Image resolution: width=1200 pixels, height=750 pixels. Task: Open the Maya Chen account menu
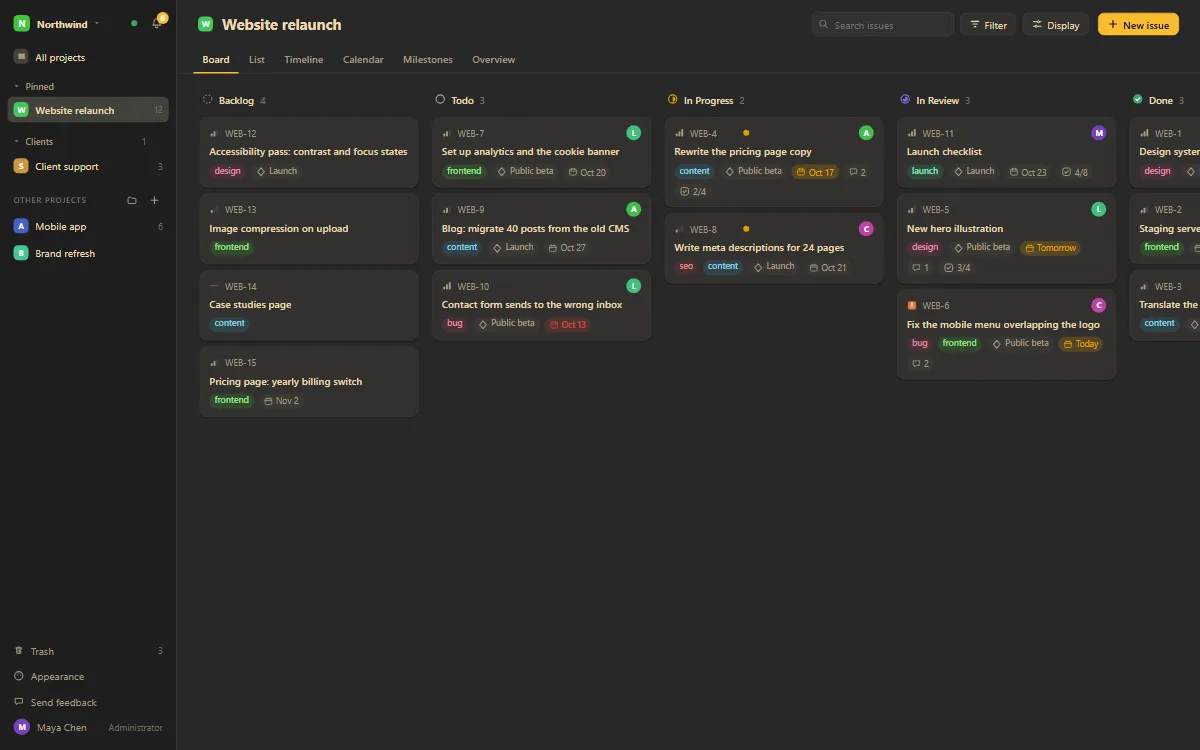(x=88, y=727)
